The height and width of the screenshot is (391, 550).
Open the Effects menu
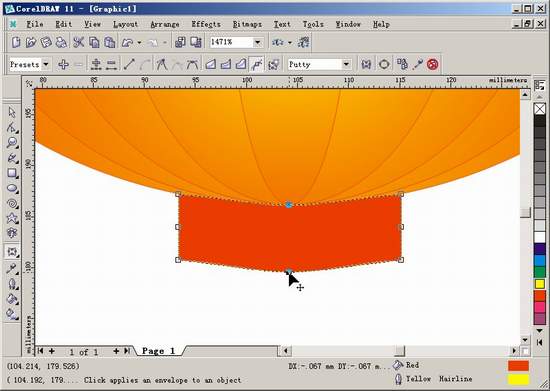click(x=206, y=24)
